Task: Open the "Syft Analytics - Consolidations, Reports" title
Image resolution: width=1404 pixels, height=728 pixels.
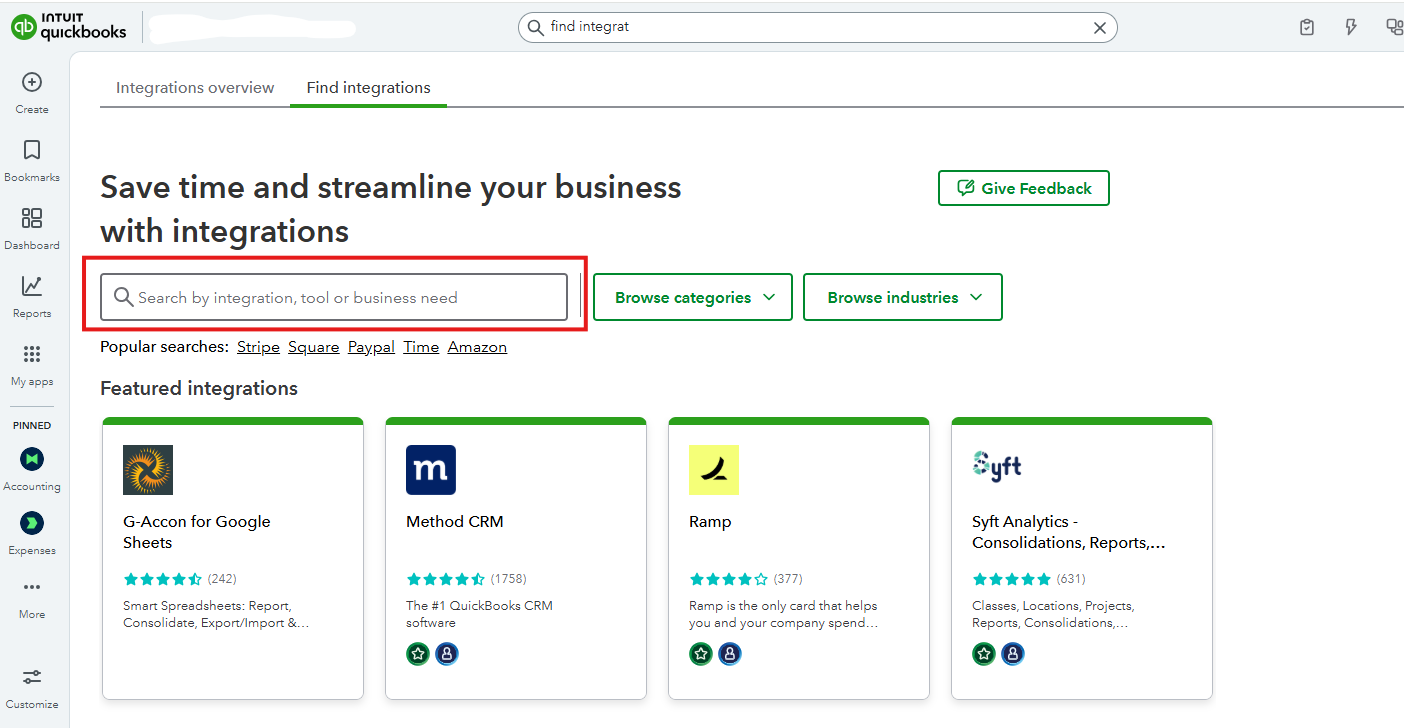Action: 1069,532
